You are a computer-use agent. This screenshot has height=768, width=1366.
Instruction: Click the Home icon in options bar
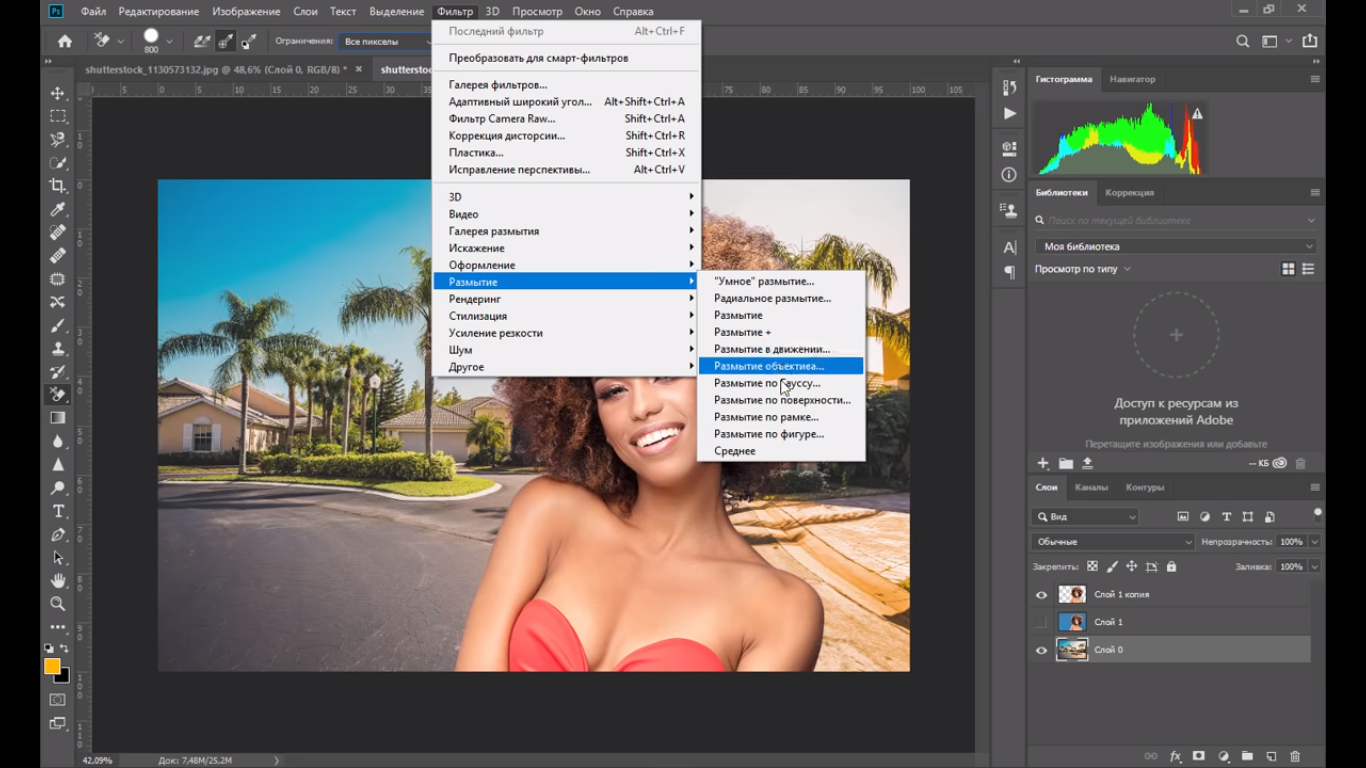click(65, 41)
